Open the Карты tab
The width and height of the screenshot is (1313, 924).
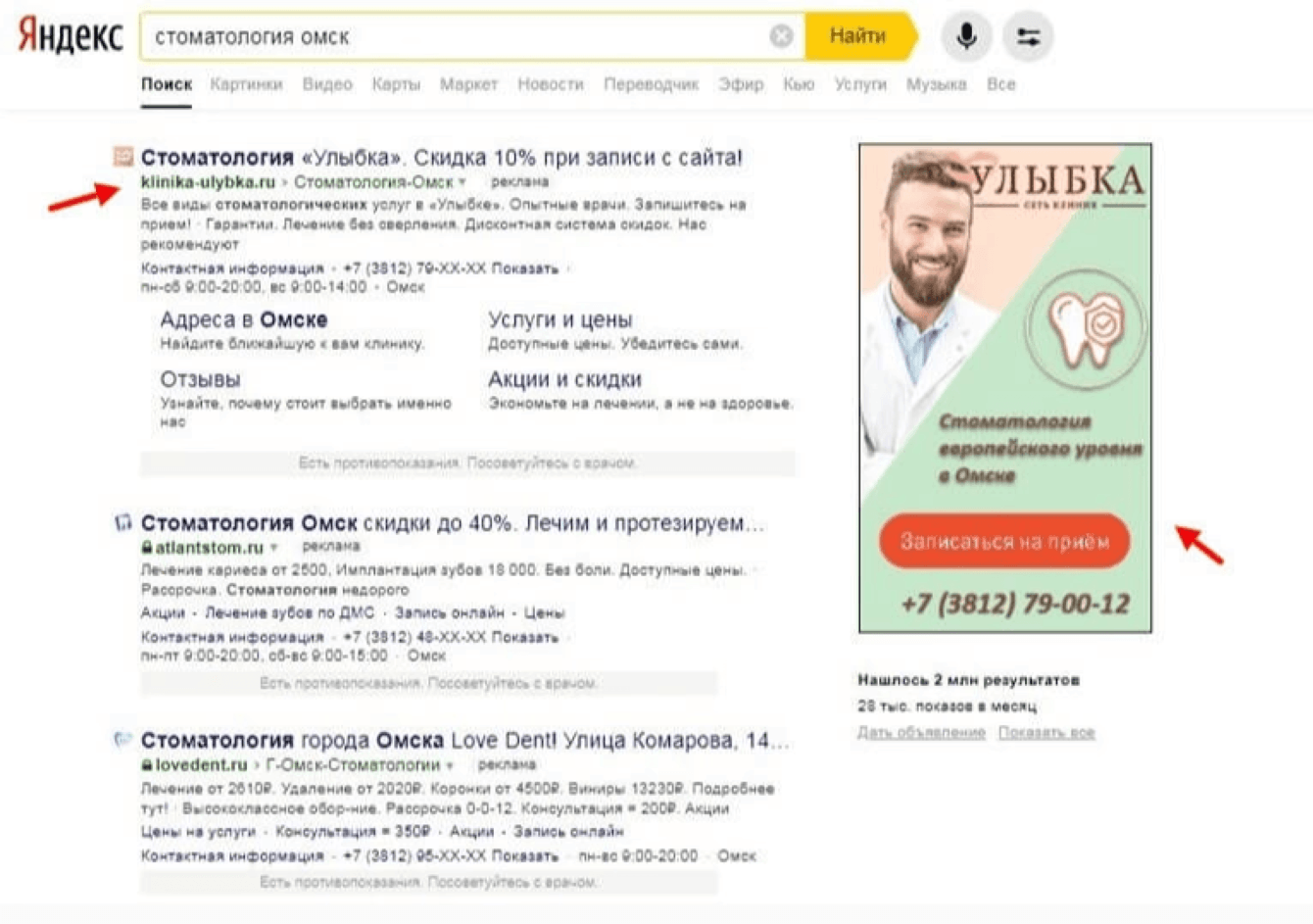coord(396,84)
